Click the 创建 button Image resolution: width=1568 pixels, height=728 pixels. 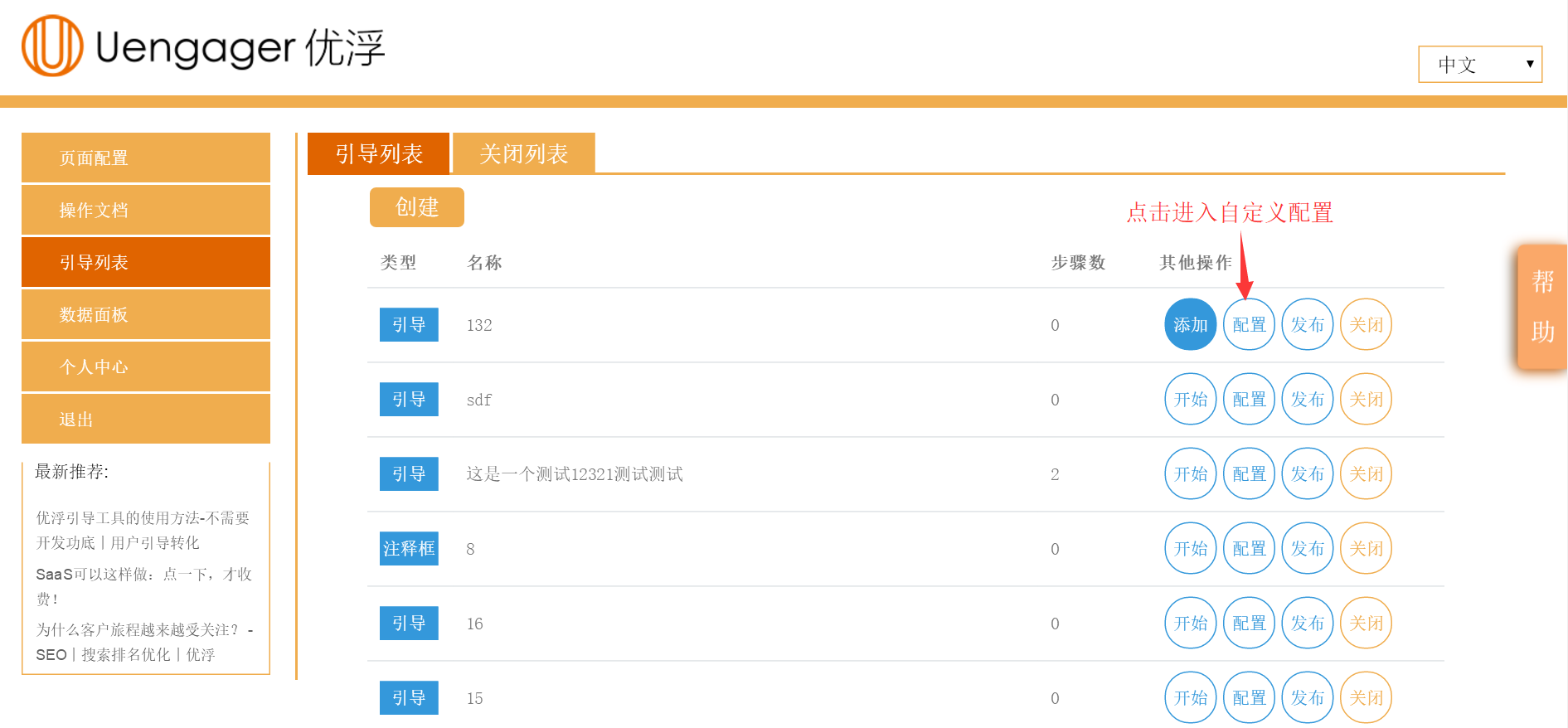pos(417,207)
